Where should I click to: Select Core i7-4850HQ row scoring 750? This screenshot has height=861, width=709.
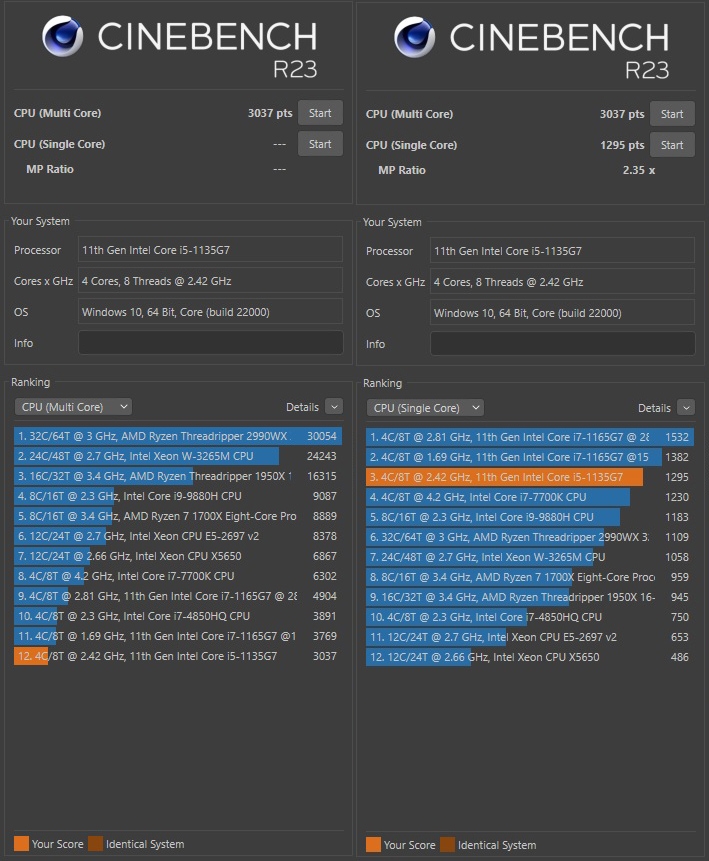tap(530, 618)
